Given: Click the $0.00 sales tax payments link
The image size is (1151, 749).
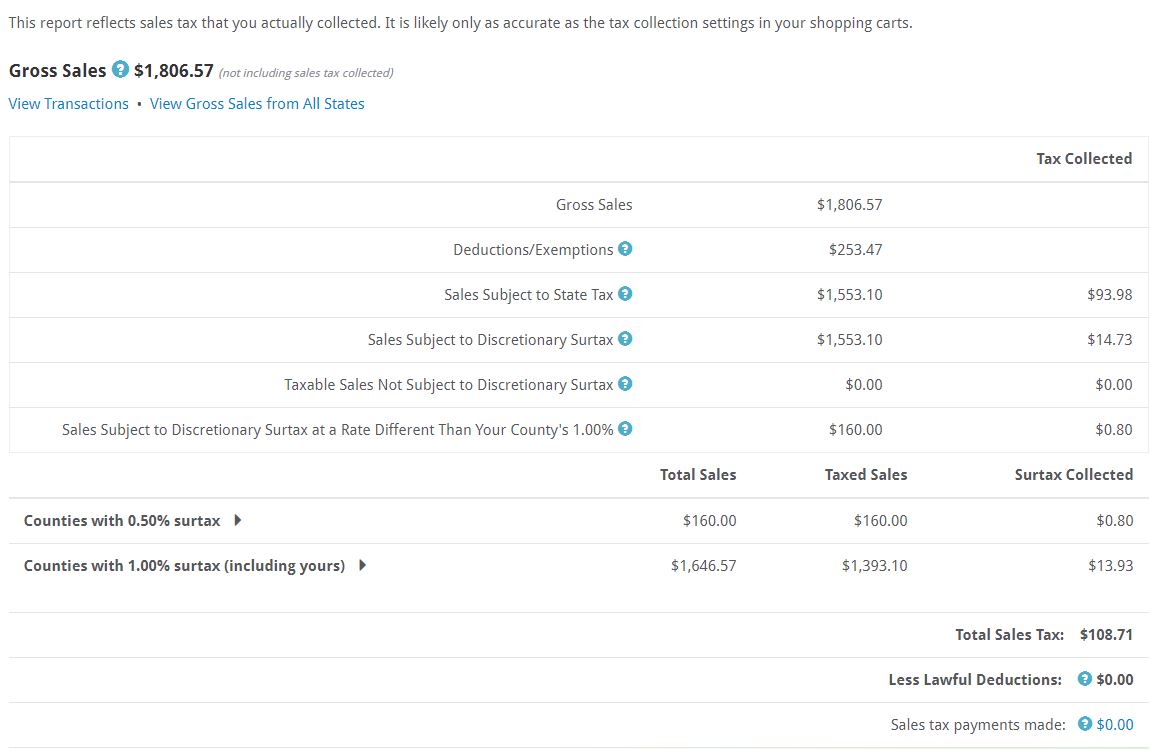Looking at the screenshot, I should pos(1115,724).
